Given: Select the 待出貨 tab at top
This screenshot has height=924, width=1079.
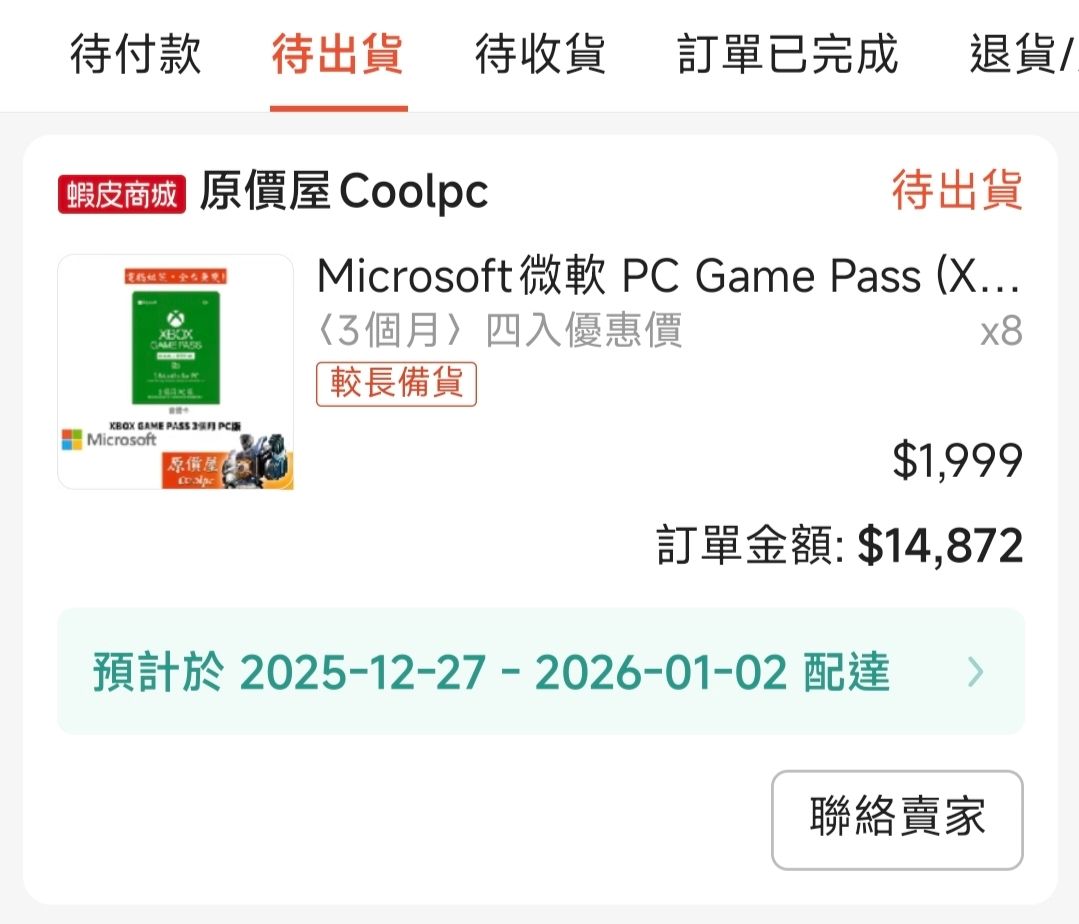Looking at the screenshot, I should (338, 54).
